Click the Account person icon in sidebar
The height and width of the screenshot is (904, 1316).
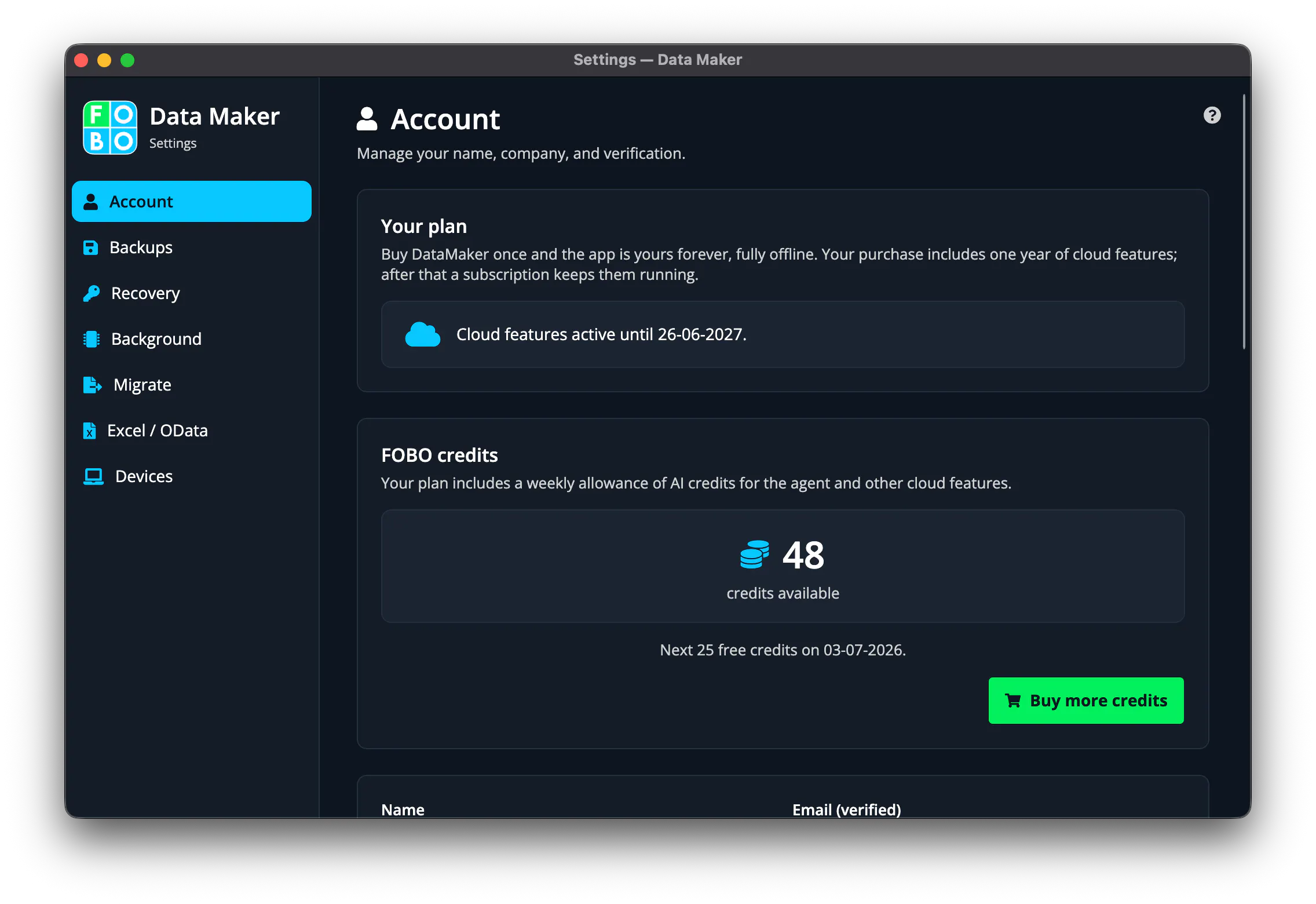91,202
